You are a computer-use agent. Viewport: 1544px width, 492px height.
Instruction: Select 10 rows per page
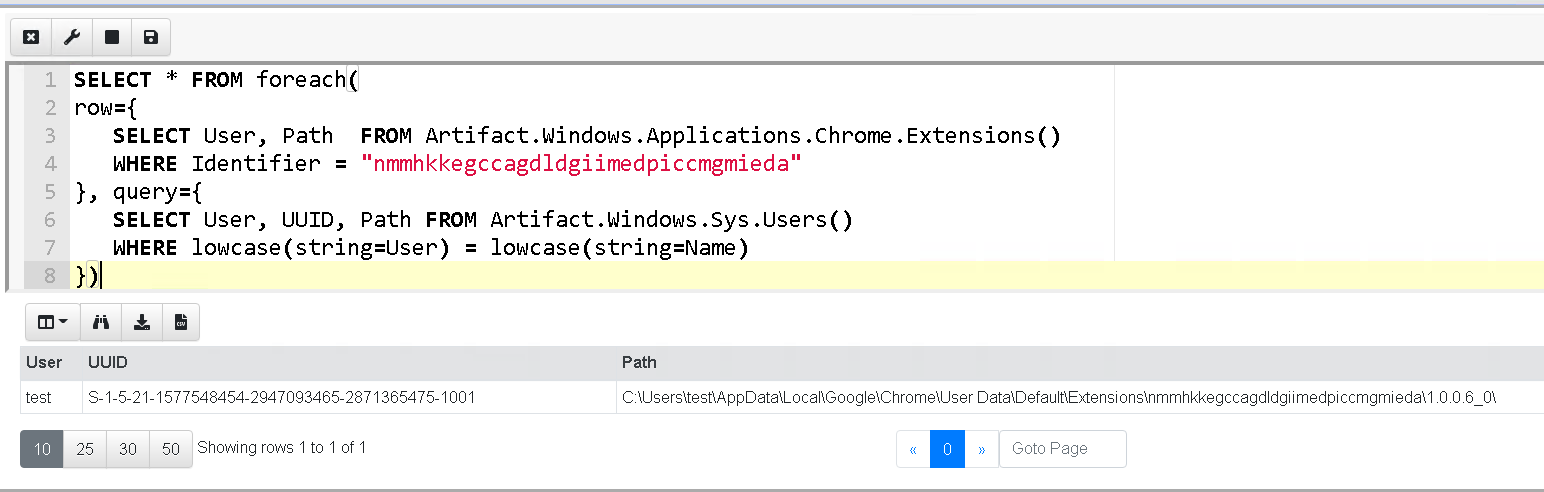pos(42,449)
